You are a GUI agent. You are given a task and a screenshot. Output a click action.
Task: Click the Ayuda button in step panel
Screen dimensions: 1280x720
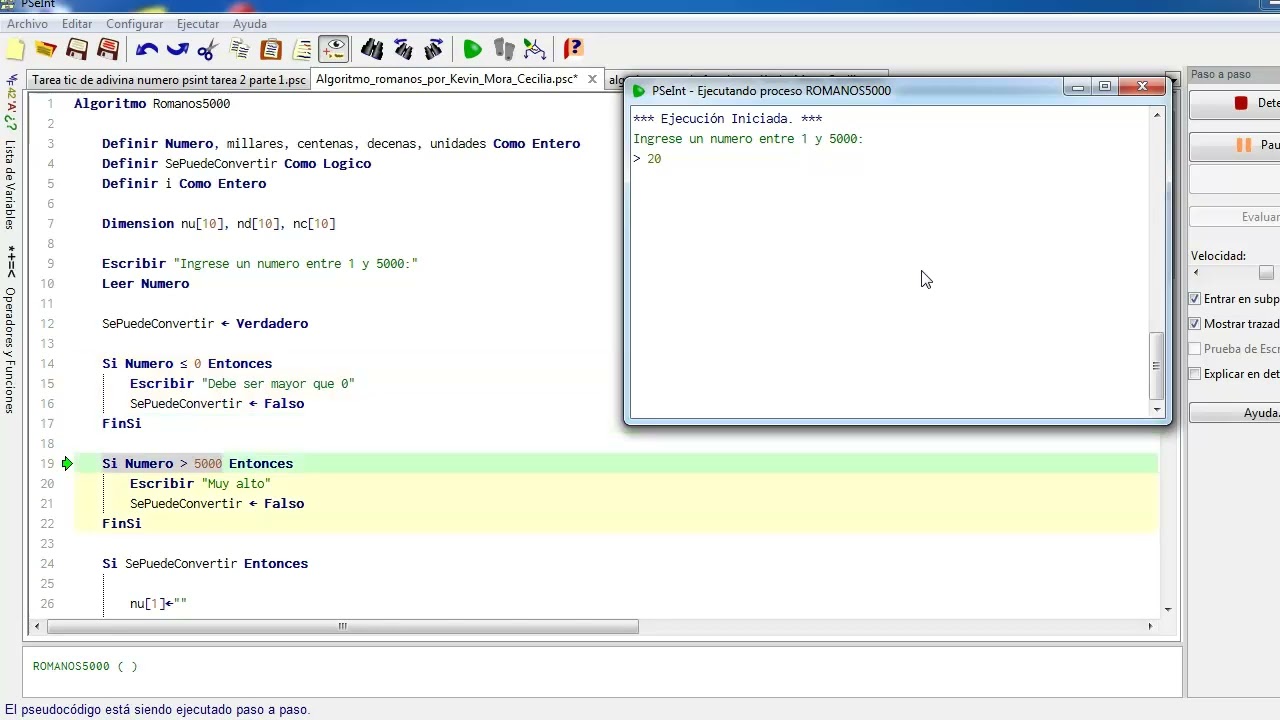[1235, 413]
